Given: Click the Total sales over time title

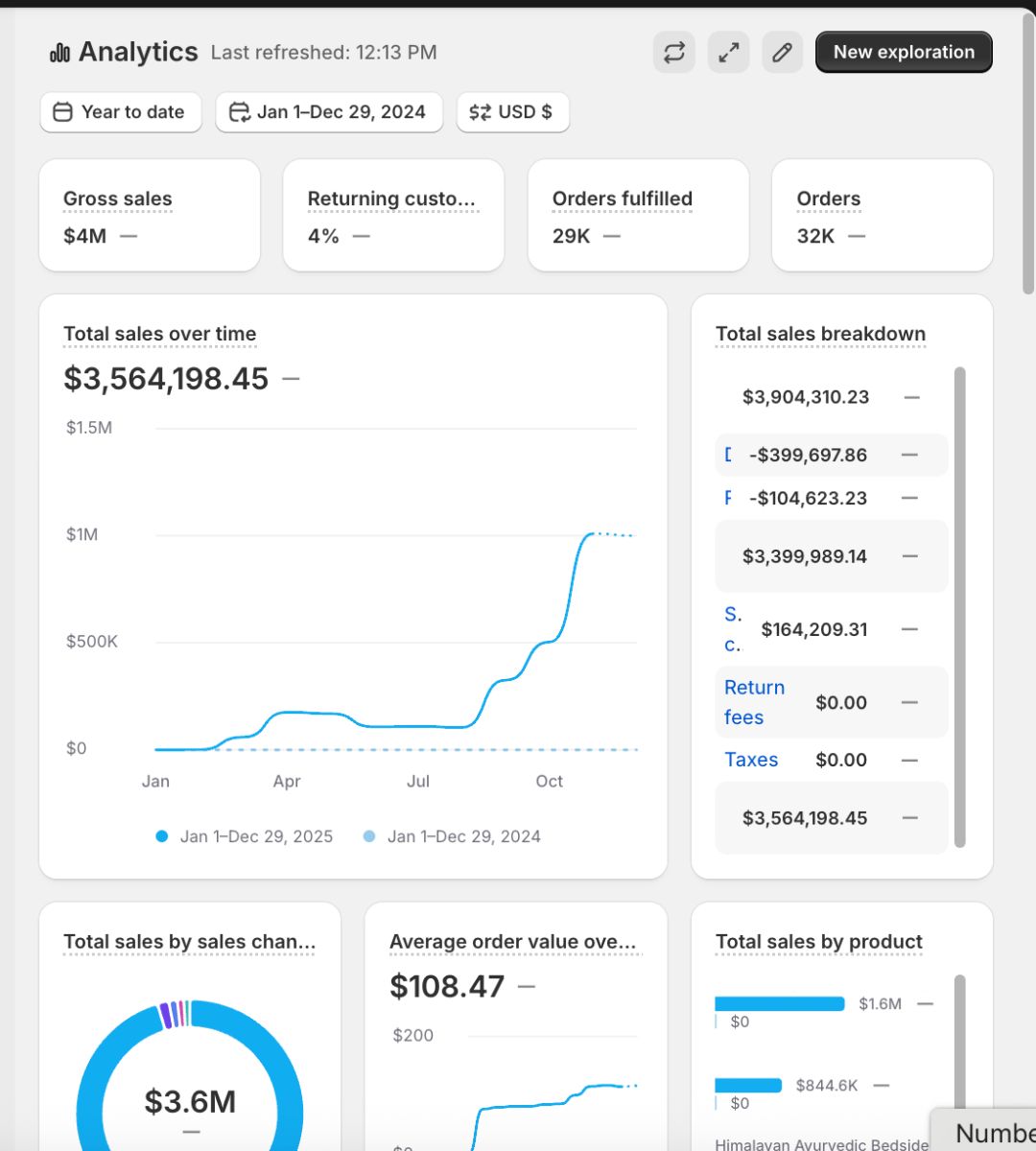Looking at the screenshot, I should [160, 334].
